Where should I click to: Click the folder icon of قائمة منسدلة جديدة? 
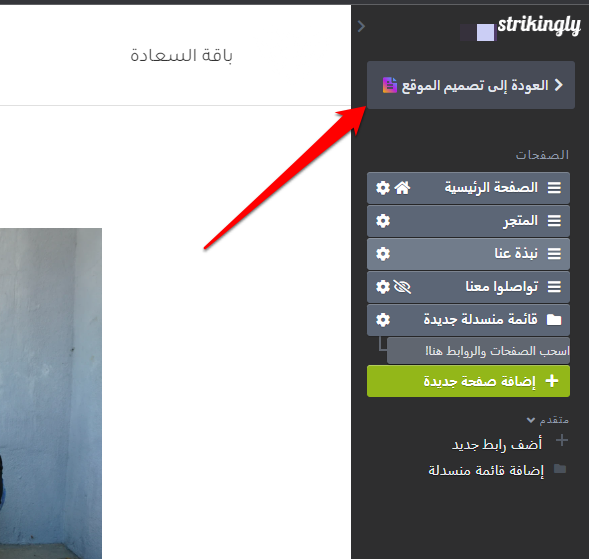(x=554, y=320)
